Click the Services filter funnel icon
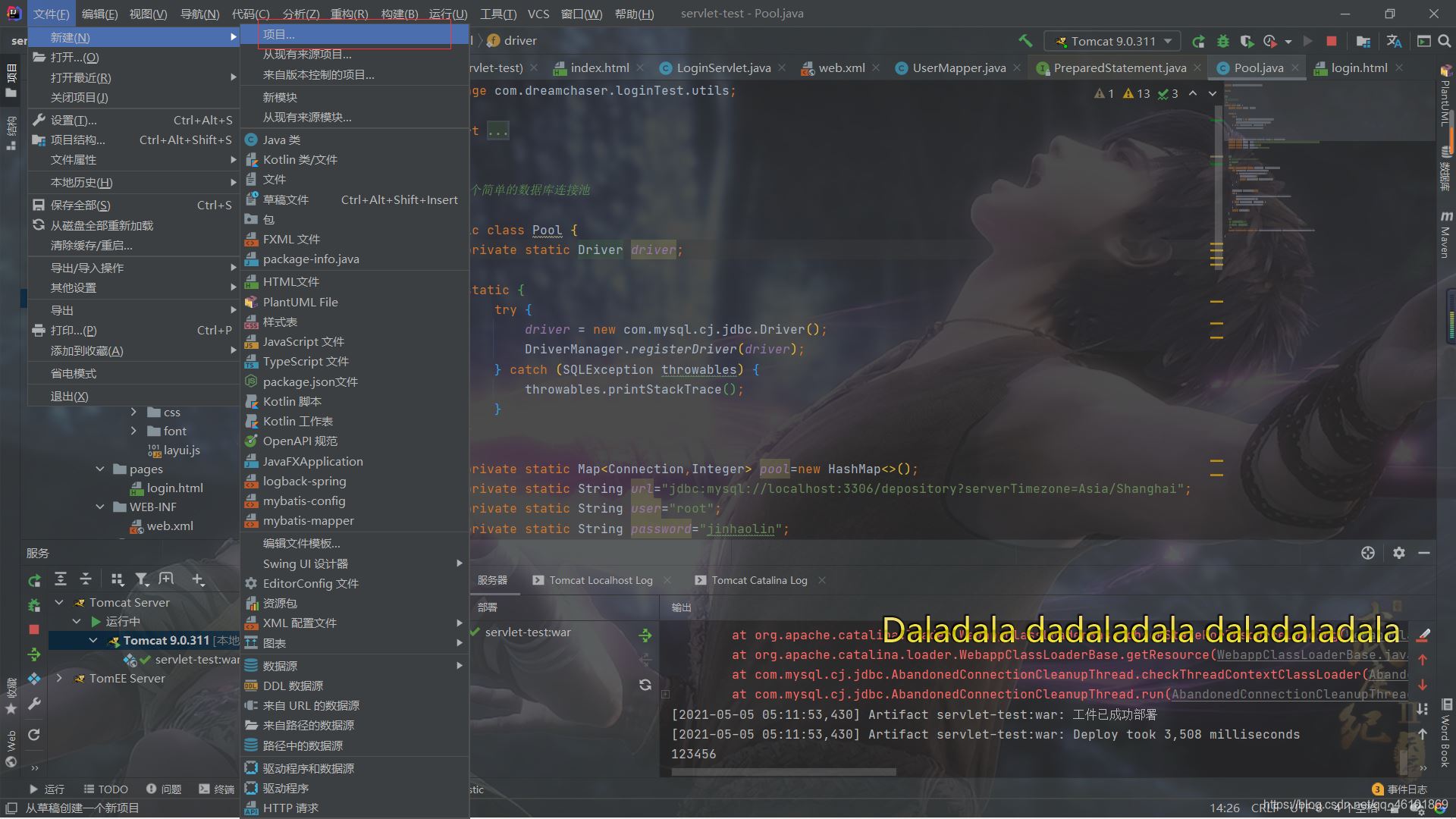This screenshot has width=1456, height=819. click(x=142, y=579)
